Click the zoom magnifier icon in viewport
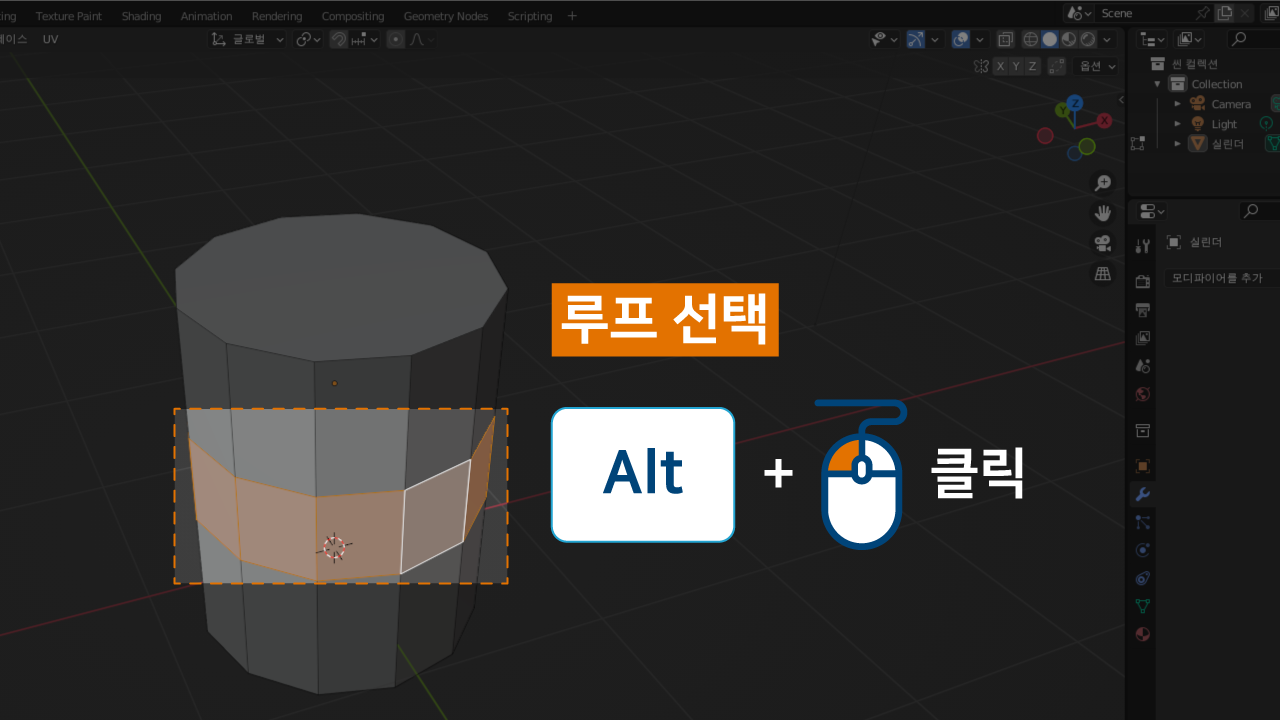Screen dimensions: 1280x720 pyautogui.click(x=1103, y=183)
